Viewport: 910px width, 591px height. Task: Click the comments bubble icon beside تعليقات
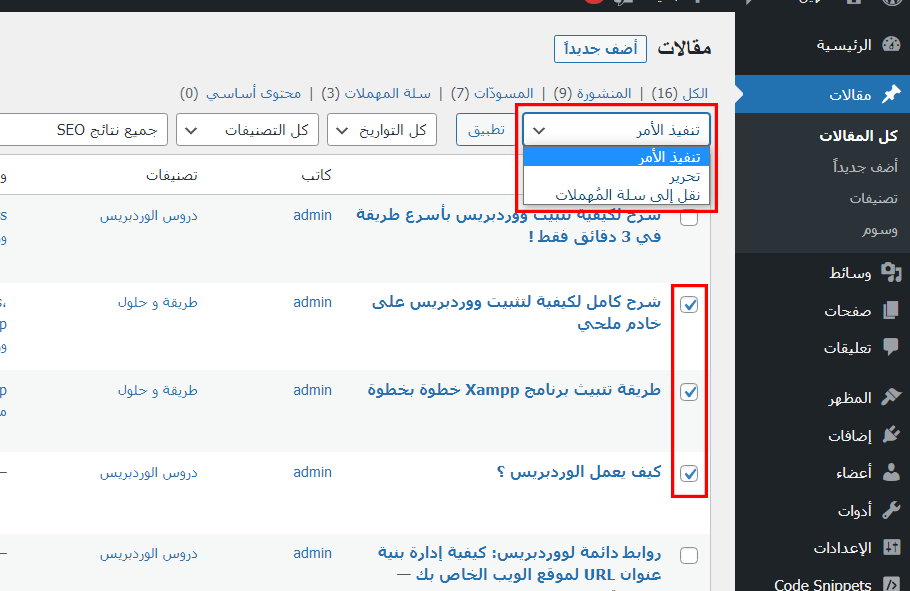pos(890,348)
